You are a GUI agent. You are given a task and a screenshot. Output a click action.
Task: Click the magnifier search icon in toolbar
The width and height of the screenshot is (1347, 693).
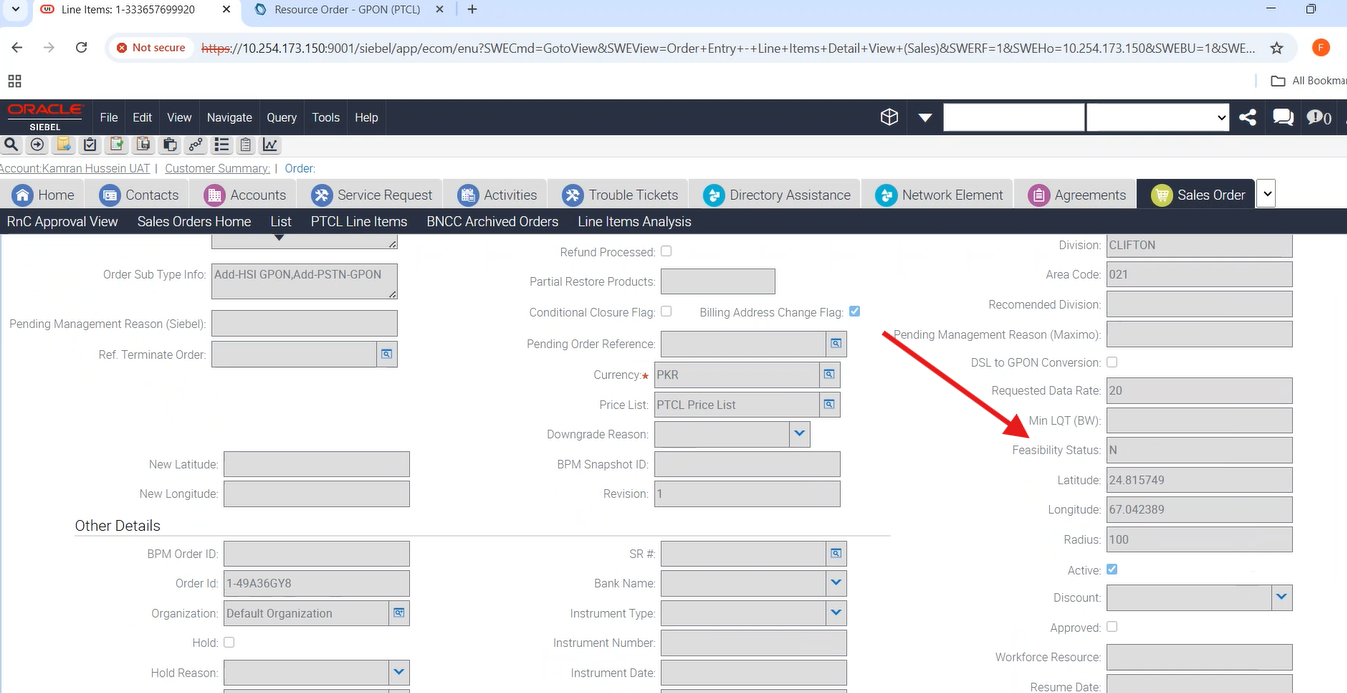[12, 145]
